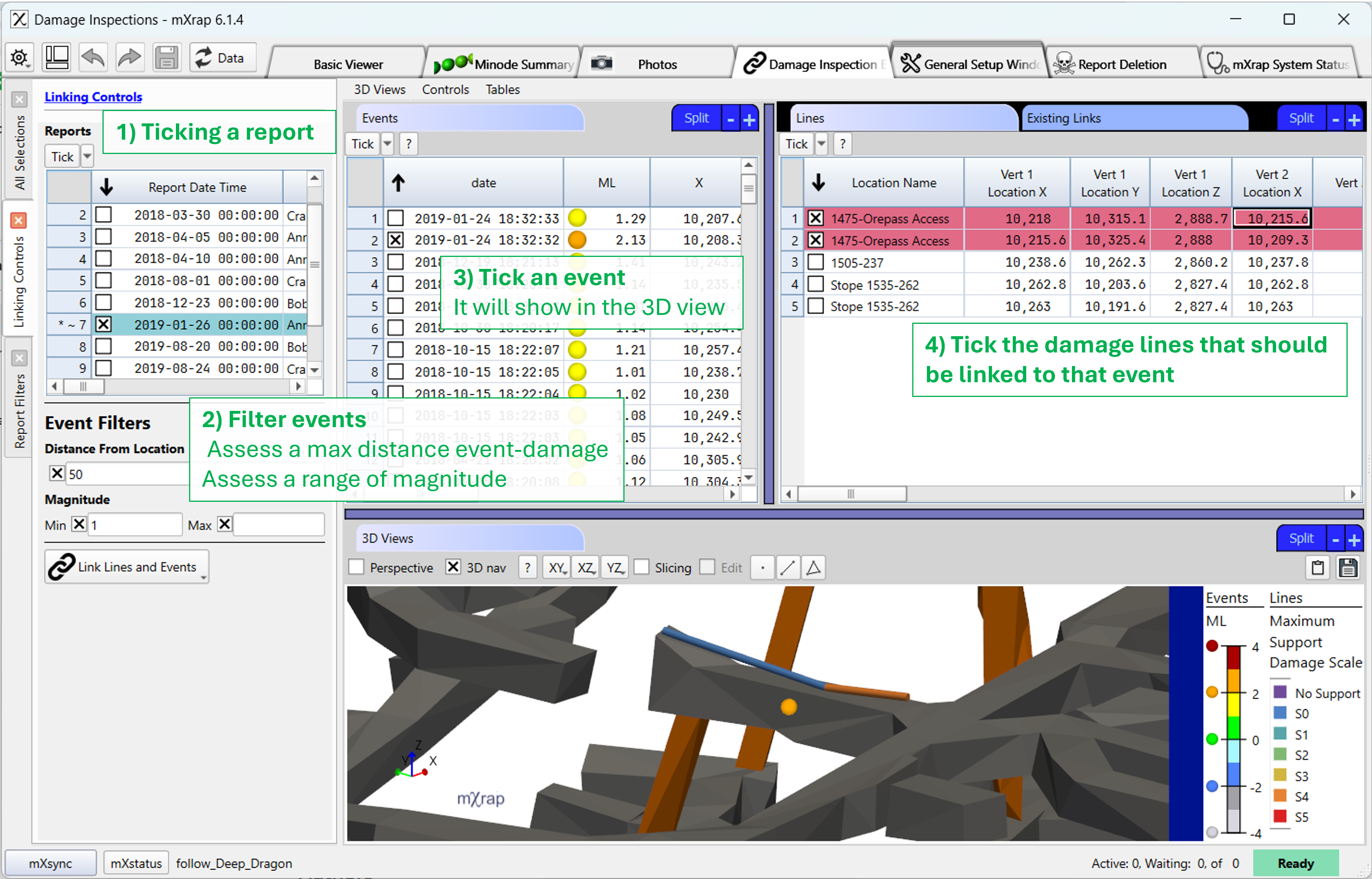Tick event 2019-01-24 18:32:33

tap(395, 218)
